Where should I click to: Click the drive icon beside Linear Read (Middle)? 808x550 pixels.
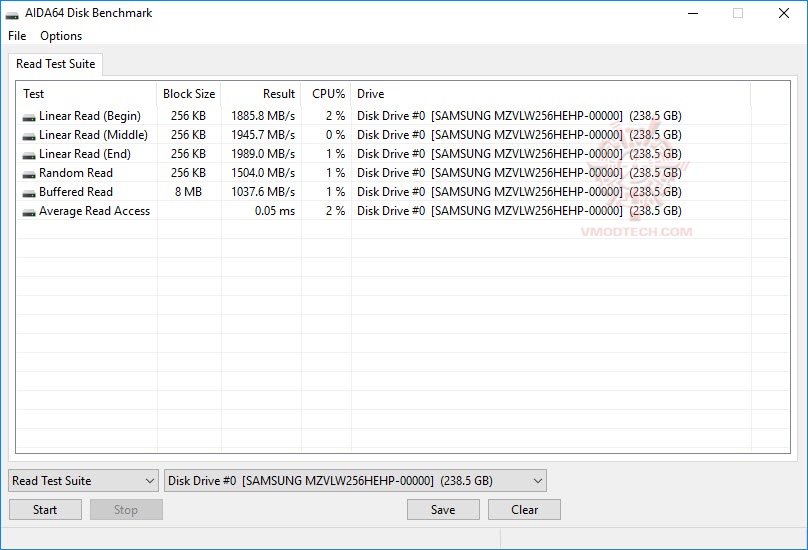(x=29, y=136)
